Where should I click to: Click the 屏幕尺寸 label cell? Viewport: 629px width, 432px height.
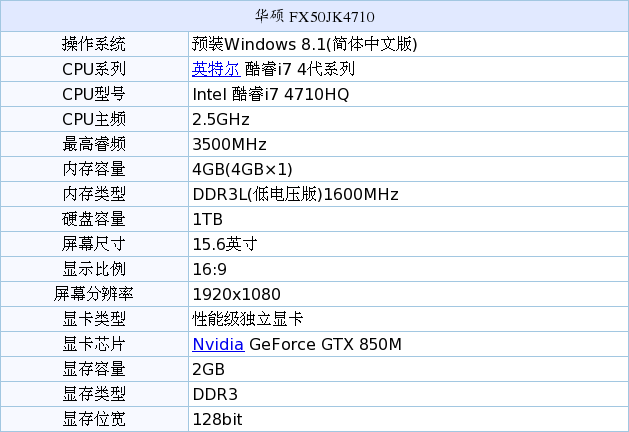[x=94, y=244]
